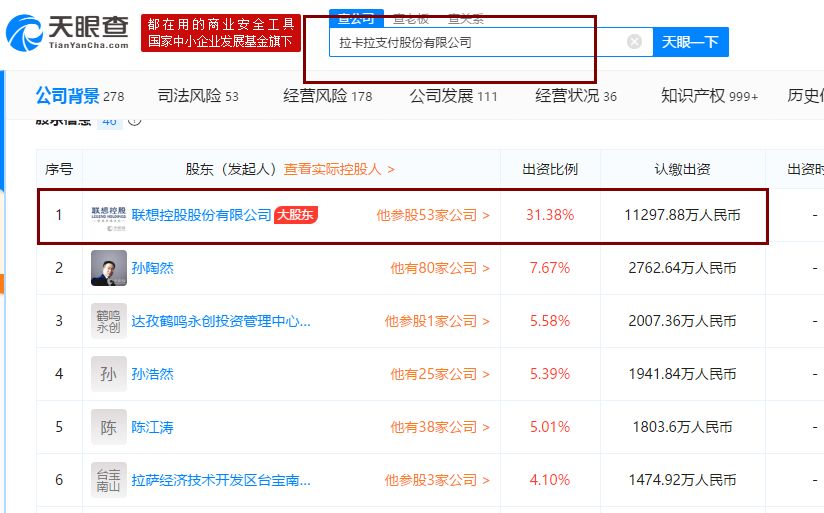824x513 pixels.
Task: Select the 查老板 search tab
Action: (411, 19)
